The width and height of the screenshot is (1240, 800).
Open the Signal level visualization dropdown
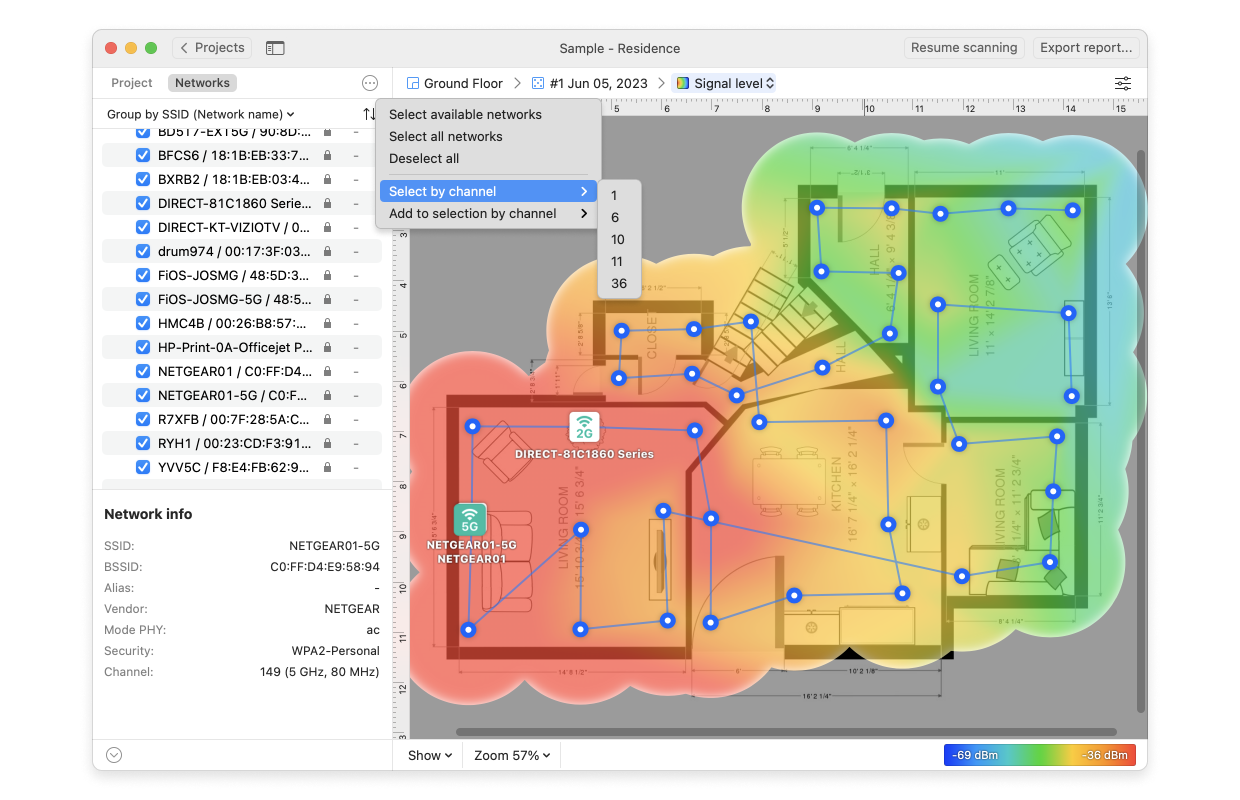(x=726, y=84)
